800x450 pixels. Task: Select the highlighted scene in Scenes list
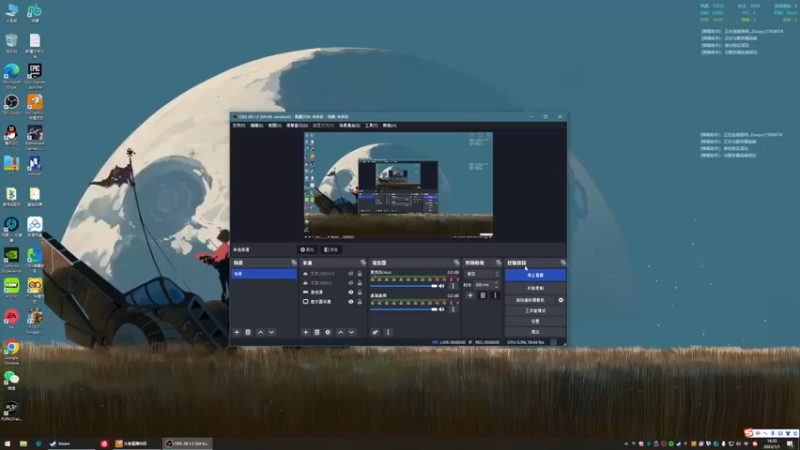(x=264, y=274)
